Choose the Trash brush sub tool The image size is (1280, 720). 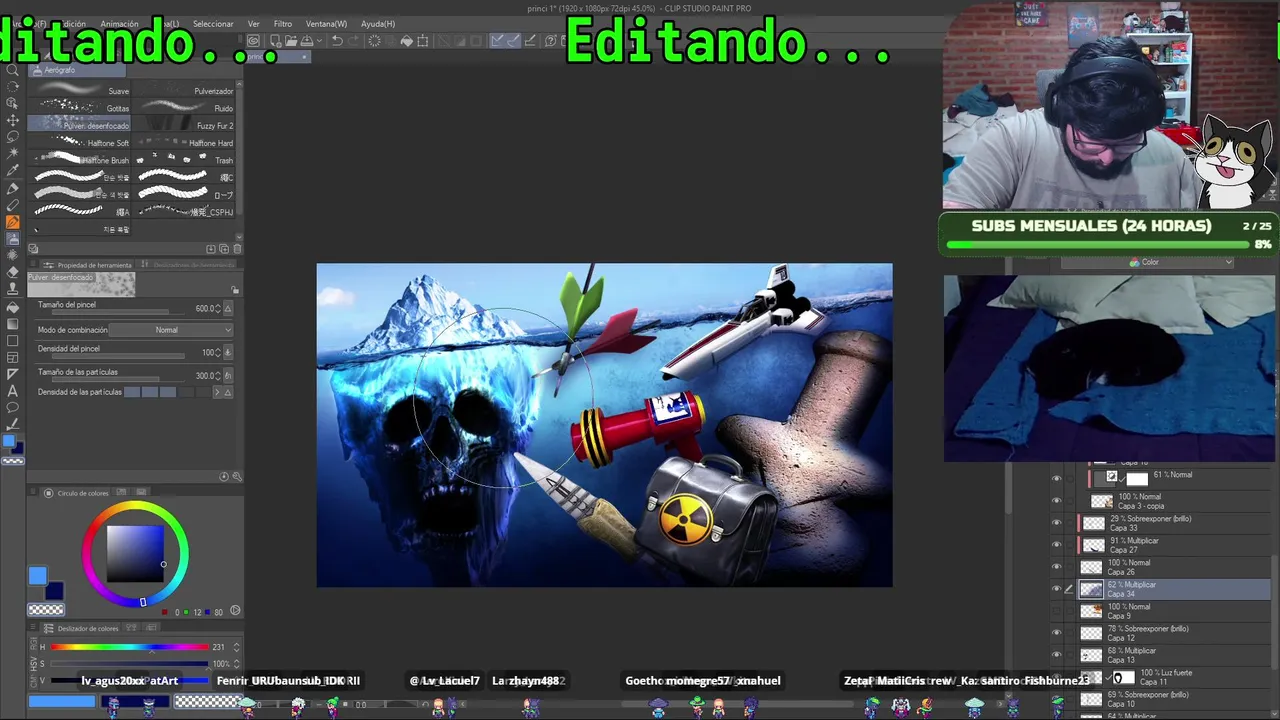point(184,160)
